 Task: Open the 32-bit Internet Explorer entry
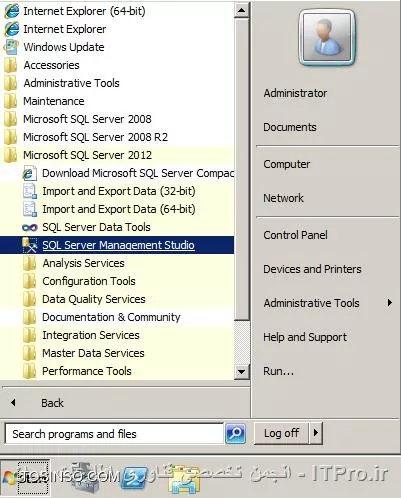[117, 29]
